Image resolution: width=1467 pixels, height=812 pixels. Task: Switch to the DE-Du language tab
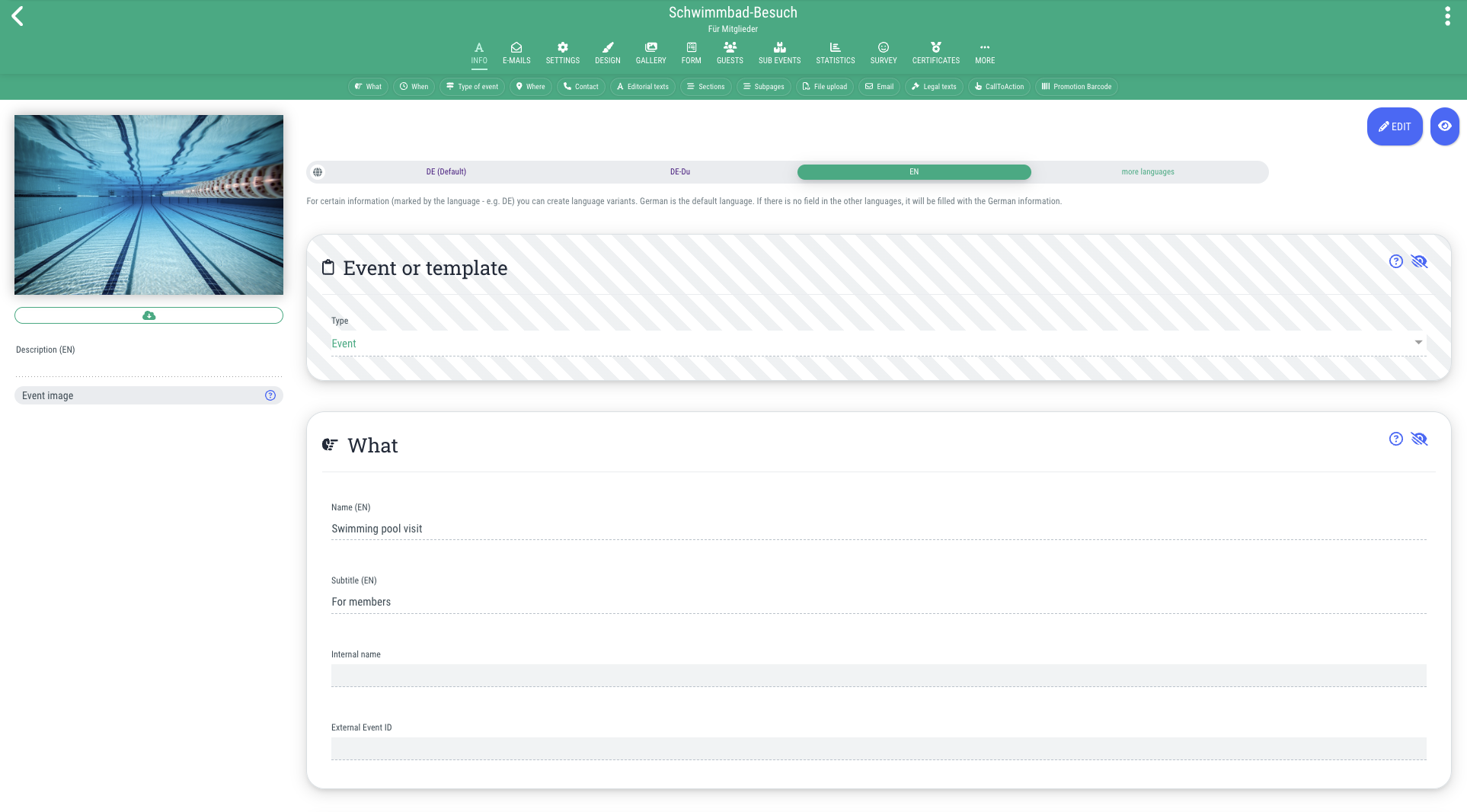[x=679, y=171]
